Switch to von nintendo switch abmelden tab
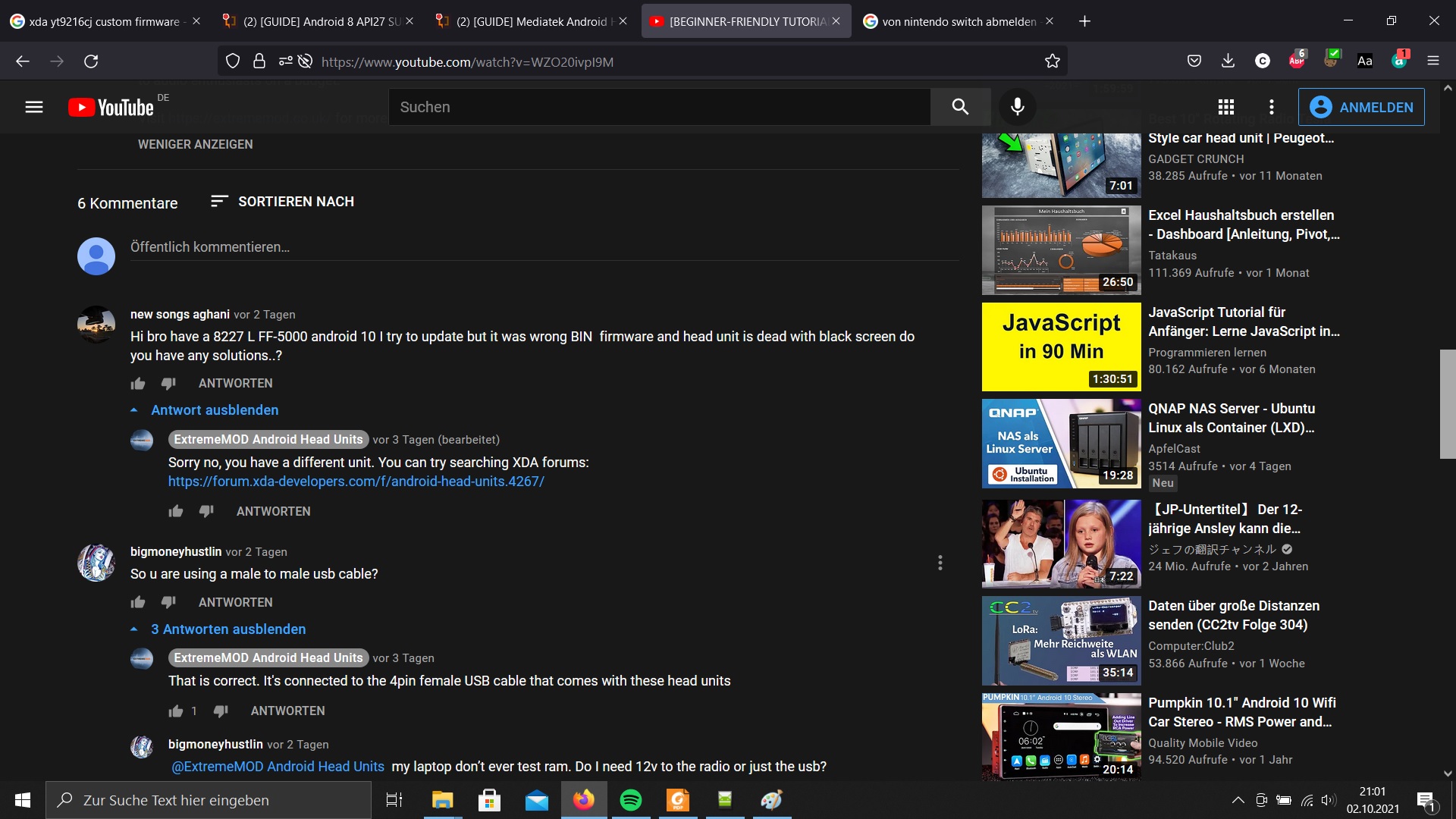Screen dimensions: 1456x819 pyautogui.click(x=959, y=21)
